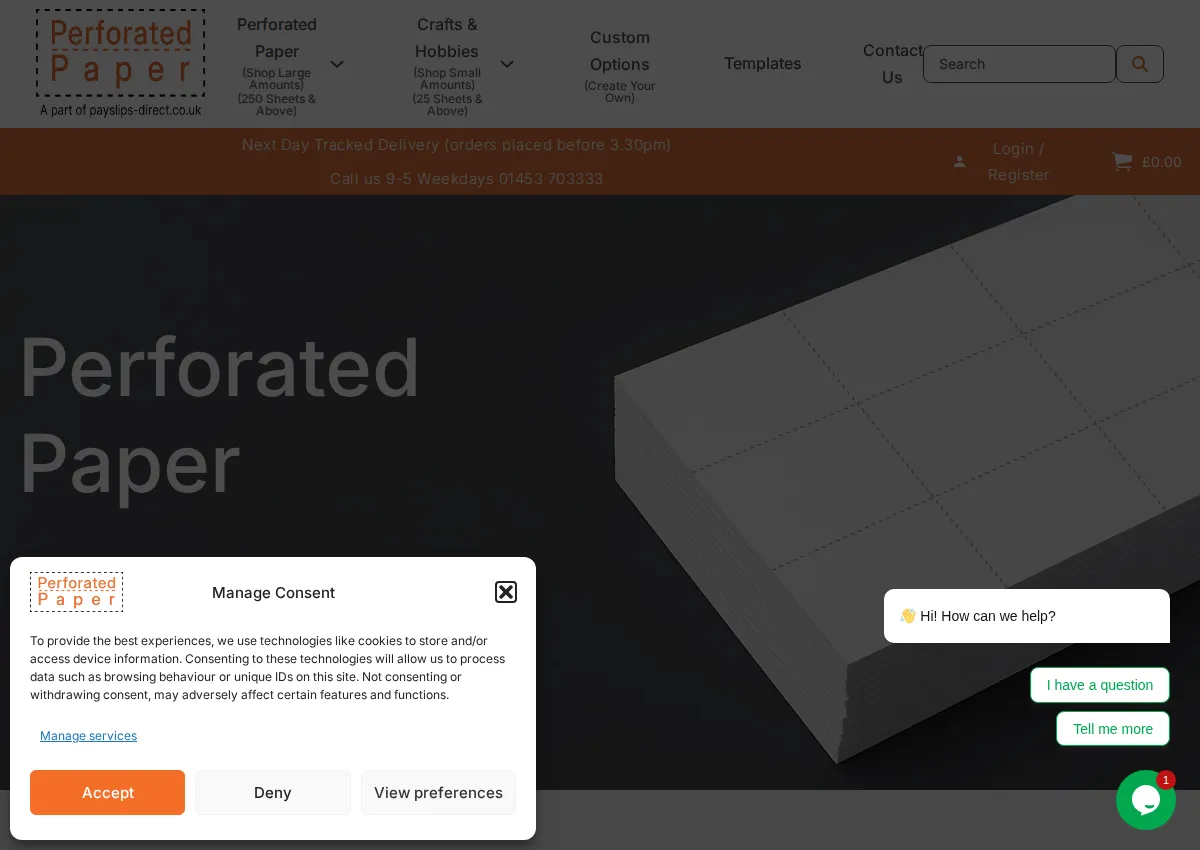This screenshot has height=850, width=1200.
Task: Open the Login / Register link
Action: click(x=1018, y=162)
